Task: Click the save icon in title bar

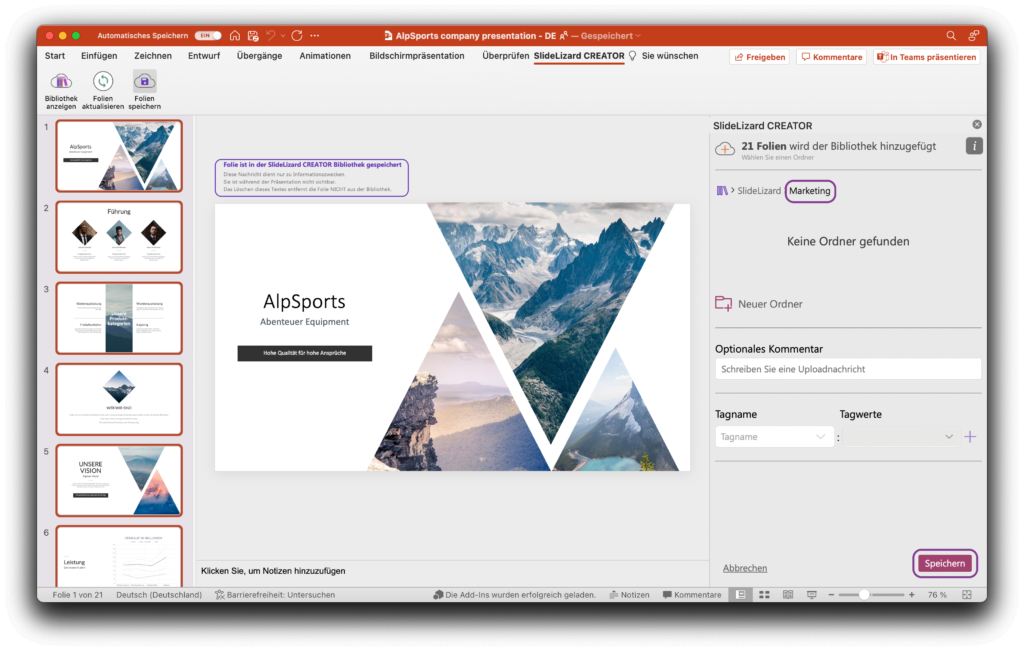Action: (x=253, y=36)
